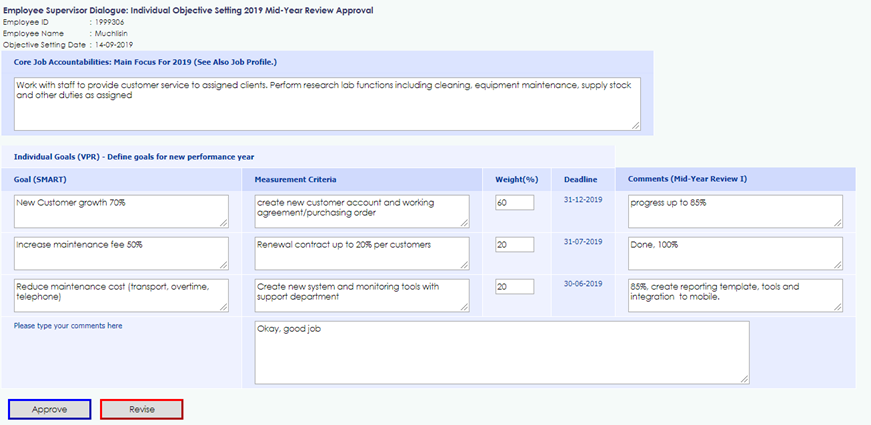Click the 31-12-2019 deadline date
The width and height of the screenshot is (871, 425).
(x=582, y=199)
